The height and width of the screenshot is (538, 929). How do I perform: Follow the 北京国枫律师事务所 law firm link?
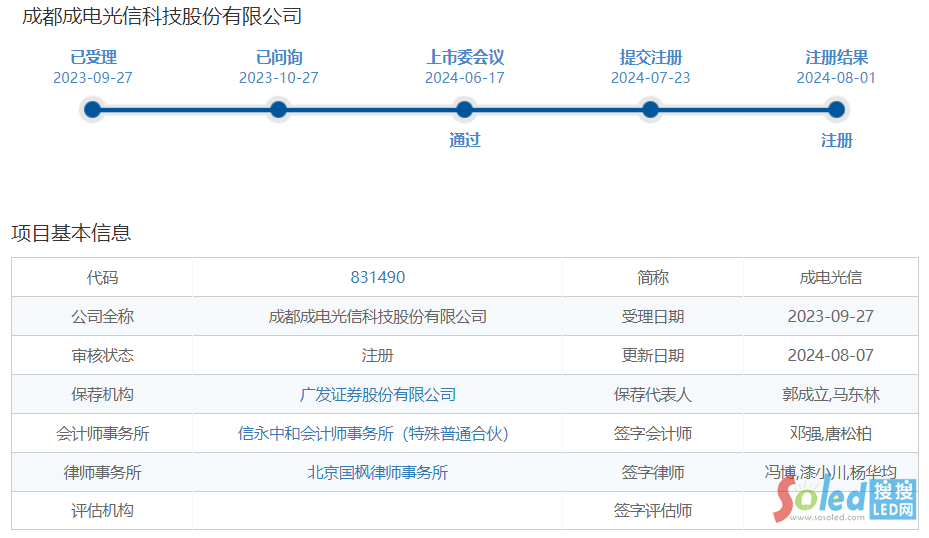pyautogui.click(x=378, y=473)
